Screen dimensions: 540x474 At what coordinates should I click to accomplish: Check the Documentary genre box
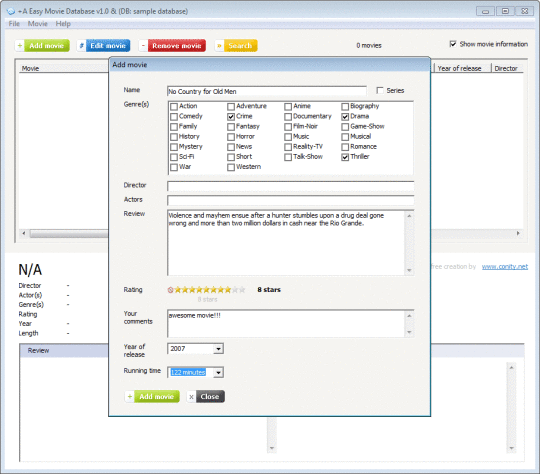point(288,117)
